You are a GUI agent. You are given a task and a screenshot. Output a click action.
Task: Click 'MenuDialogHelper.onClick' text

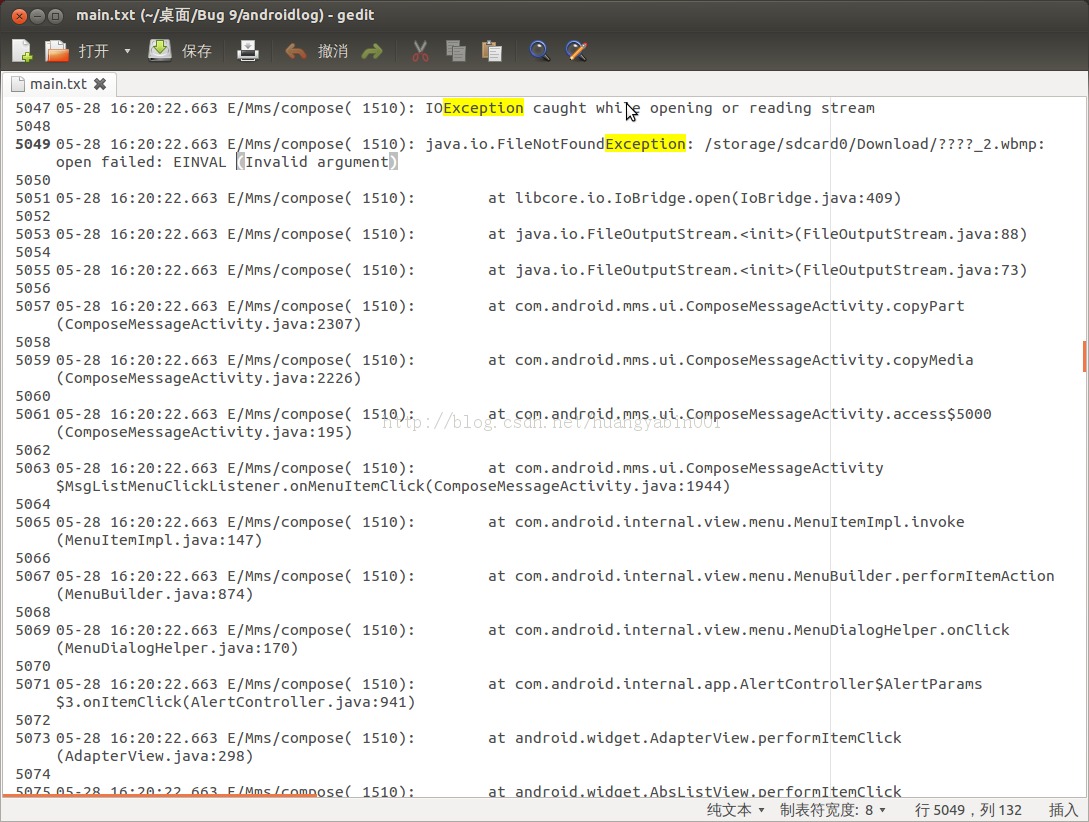pyautogui.click(x=901, y=631)
